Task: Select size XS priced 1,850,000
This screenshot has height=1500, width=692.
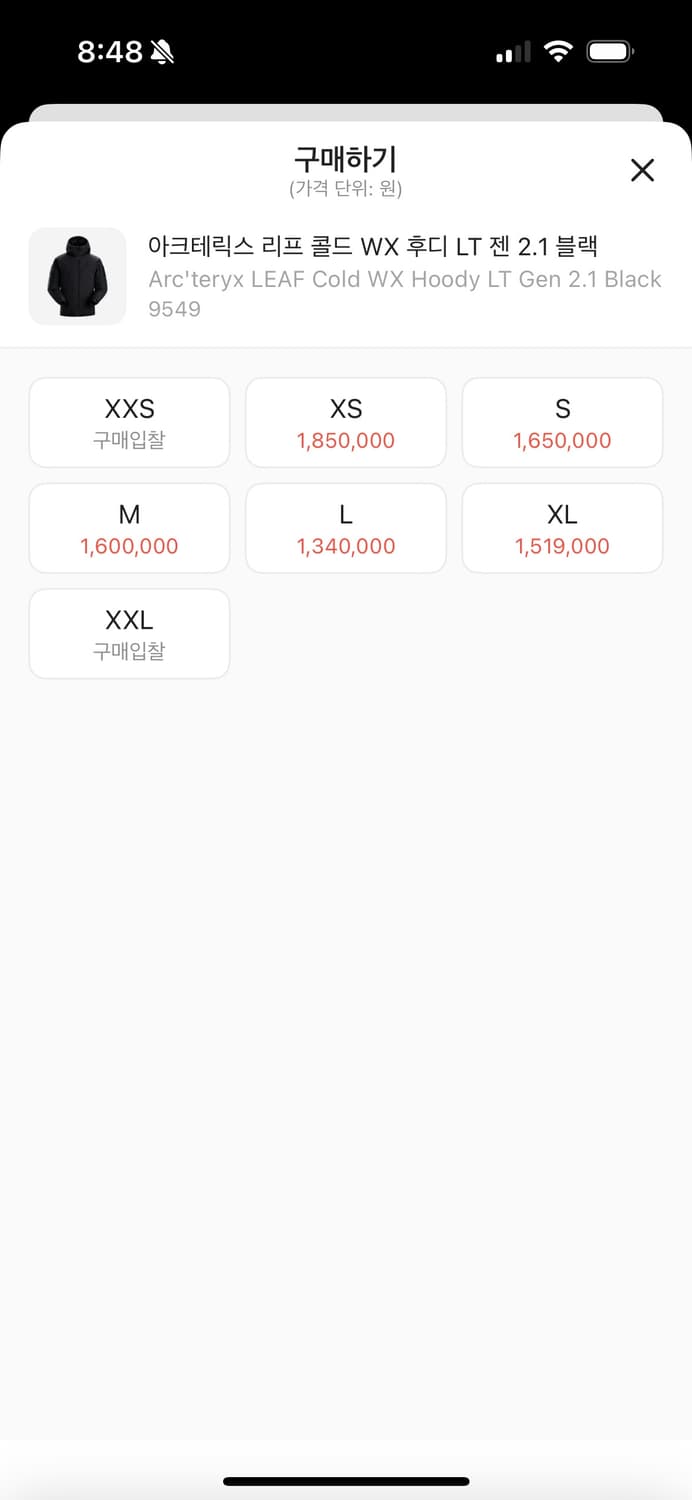Action: click(345, 422)
